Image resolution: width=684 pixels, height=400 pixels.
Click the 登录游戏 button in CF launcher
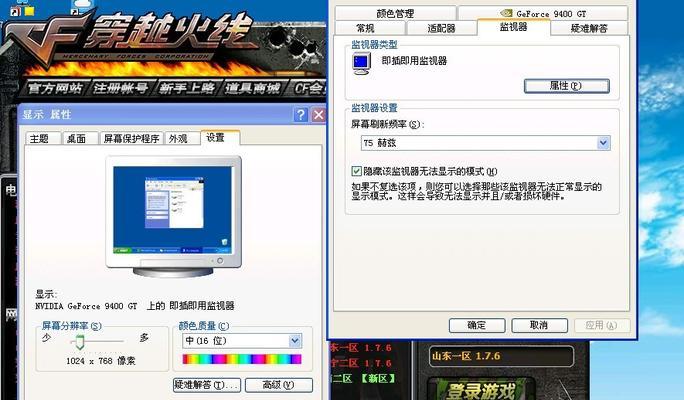tap(480, 389)
